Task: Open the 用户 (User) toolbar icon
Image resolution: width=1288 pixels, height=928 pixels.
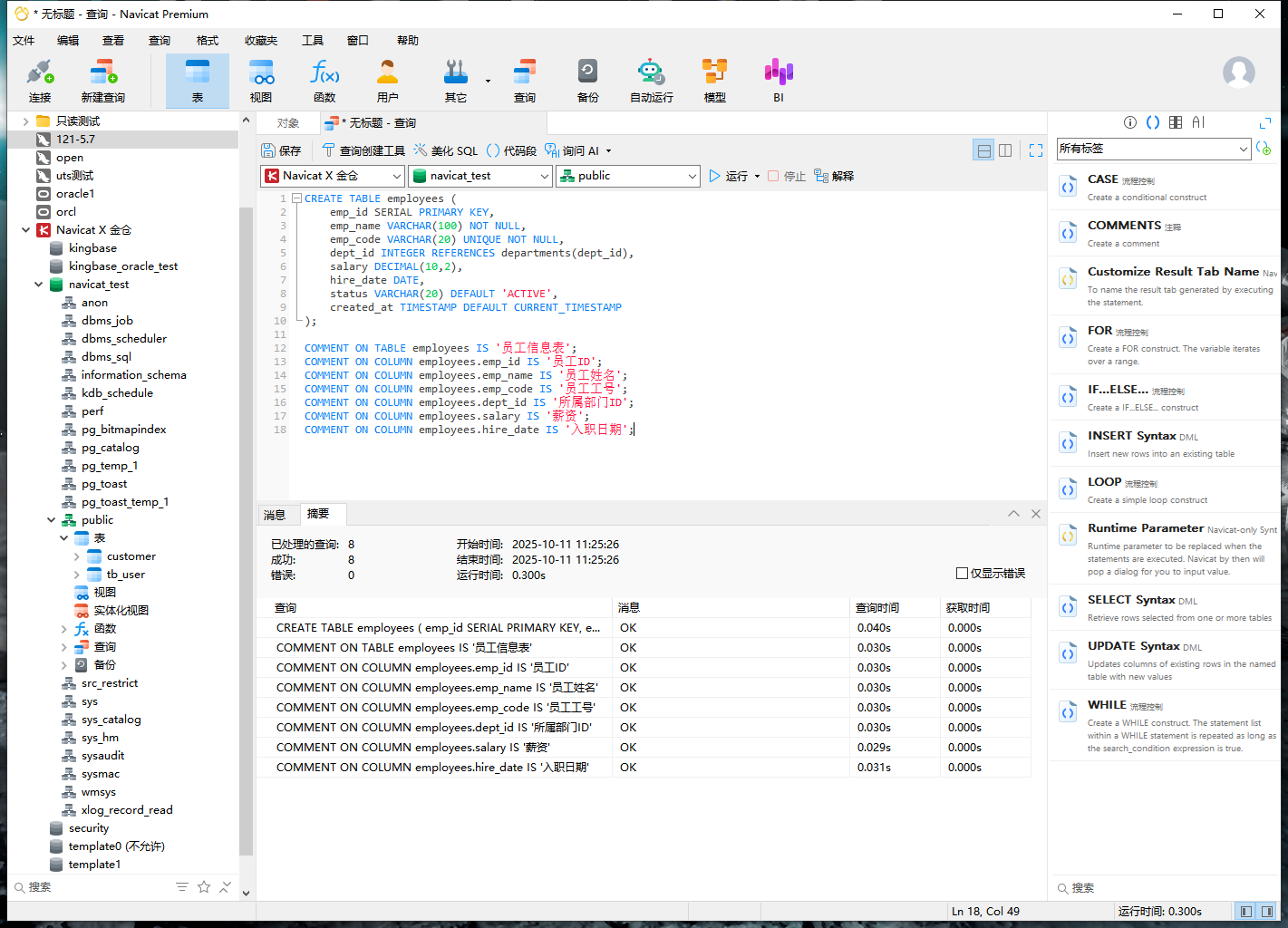Action: (388, 81)
